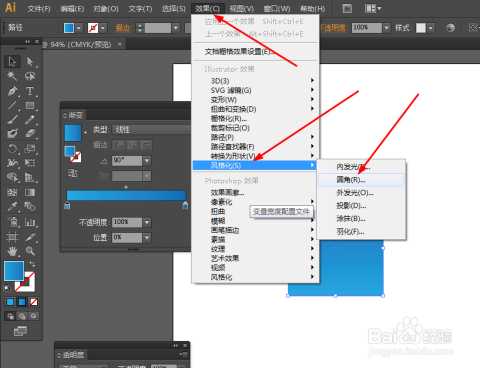The height and width of the screenshot is (368, 480).
Task: Select the Slice tool
Action: [30, 237]
